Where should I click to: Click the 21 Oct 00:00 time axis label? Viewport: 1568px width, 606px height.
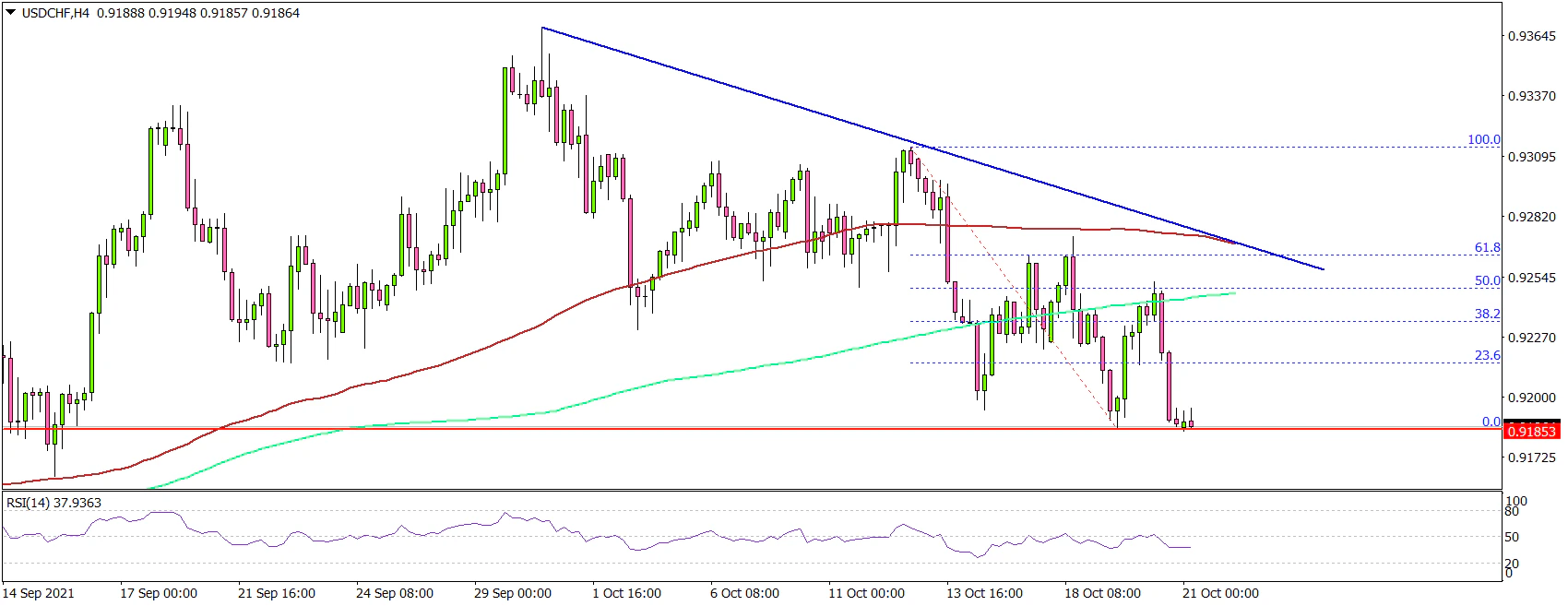pyautogui.click(x=1219, y=593)
